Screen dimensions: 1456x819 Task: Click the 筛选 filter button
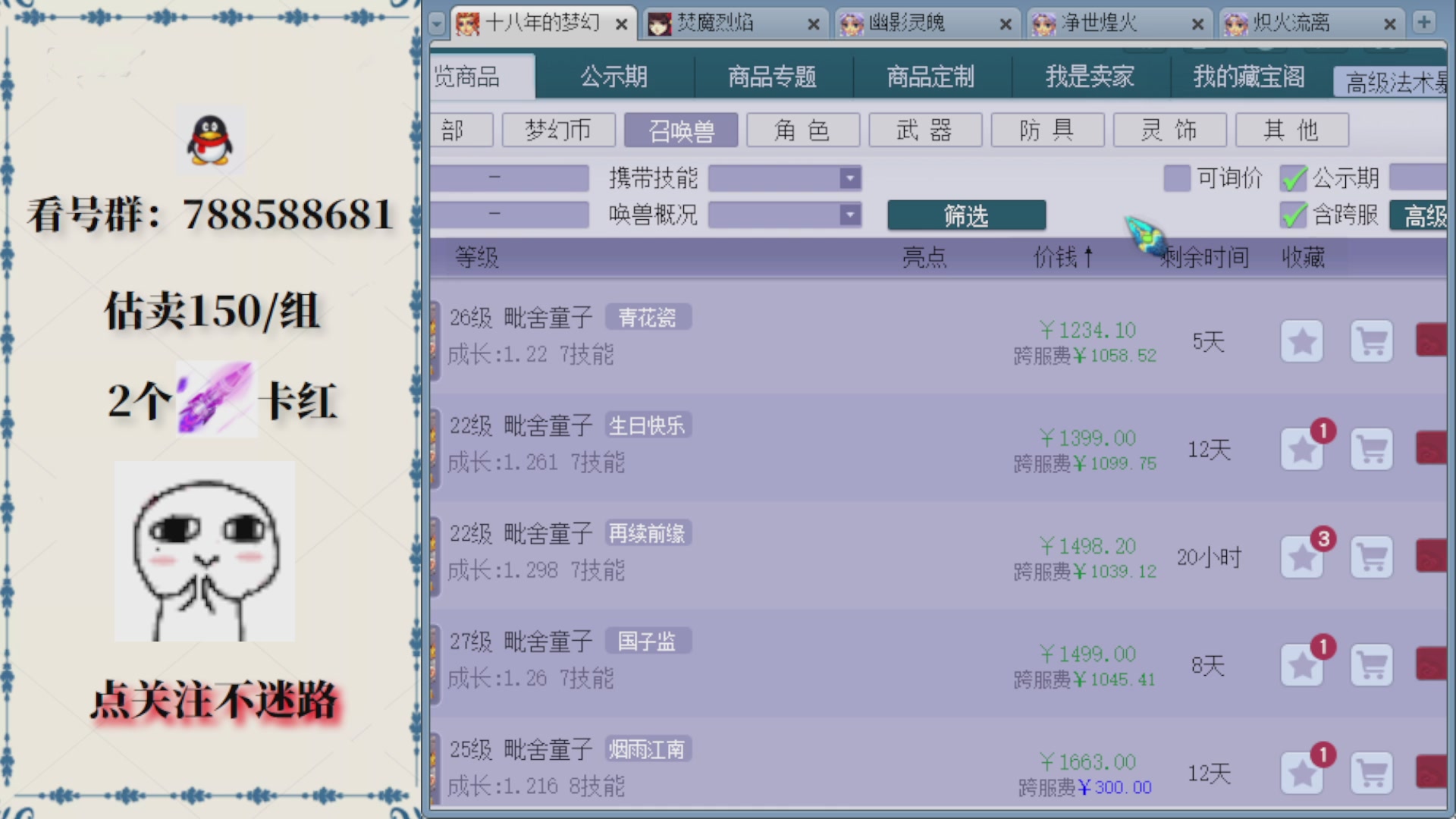point(967,215)
